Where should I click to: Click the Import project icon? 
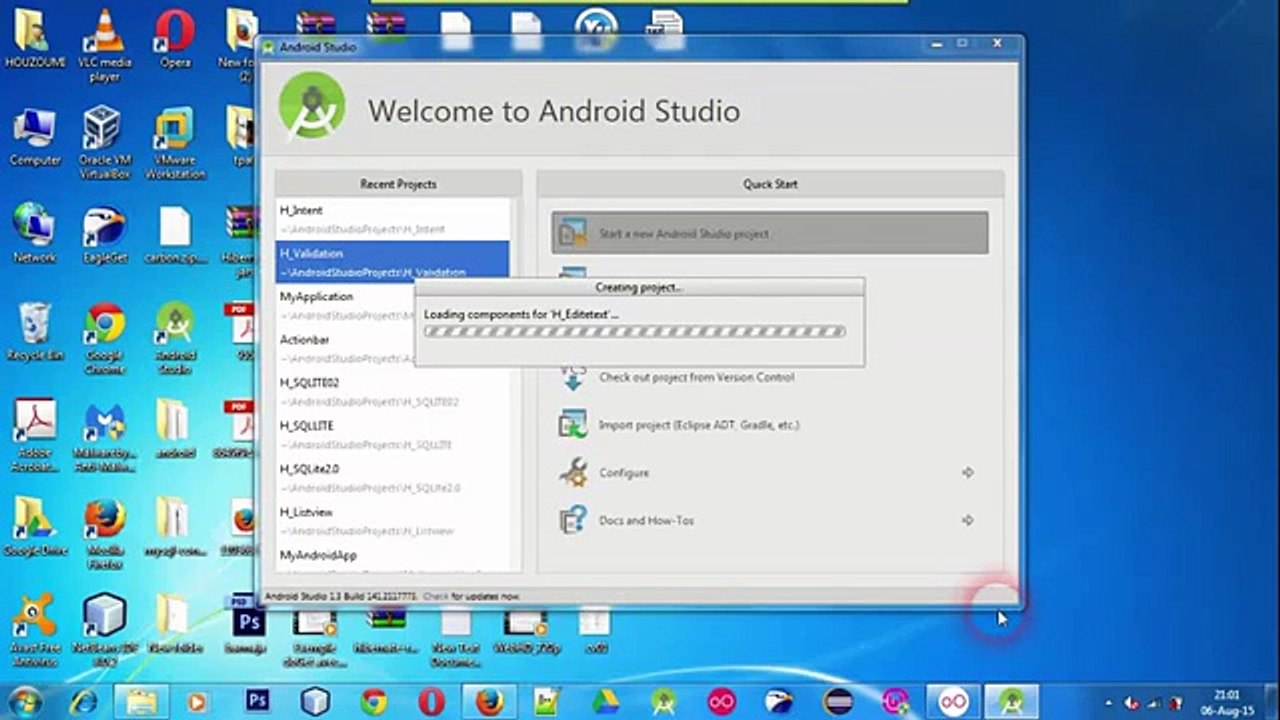click(x=573, y=424)
